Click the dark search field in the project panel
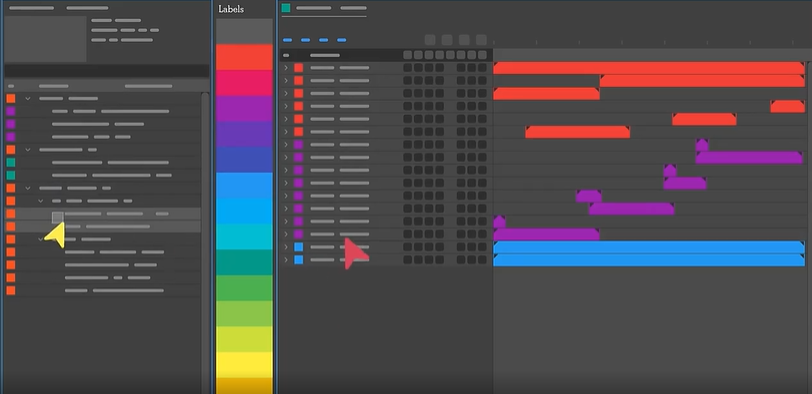This screenshot has width=812, height=394. click(107, 71)
